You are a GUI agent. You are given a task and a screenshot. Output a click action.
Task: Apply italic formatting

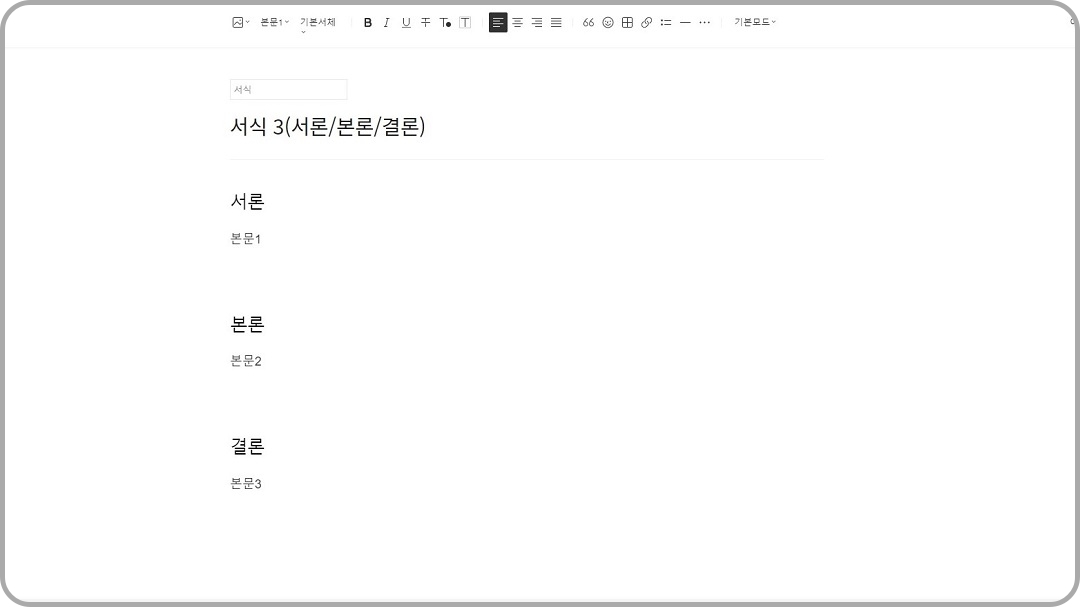tap(386, 22)
